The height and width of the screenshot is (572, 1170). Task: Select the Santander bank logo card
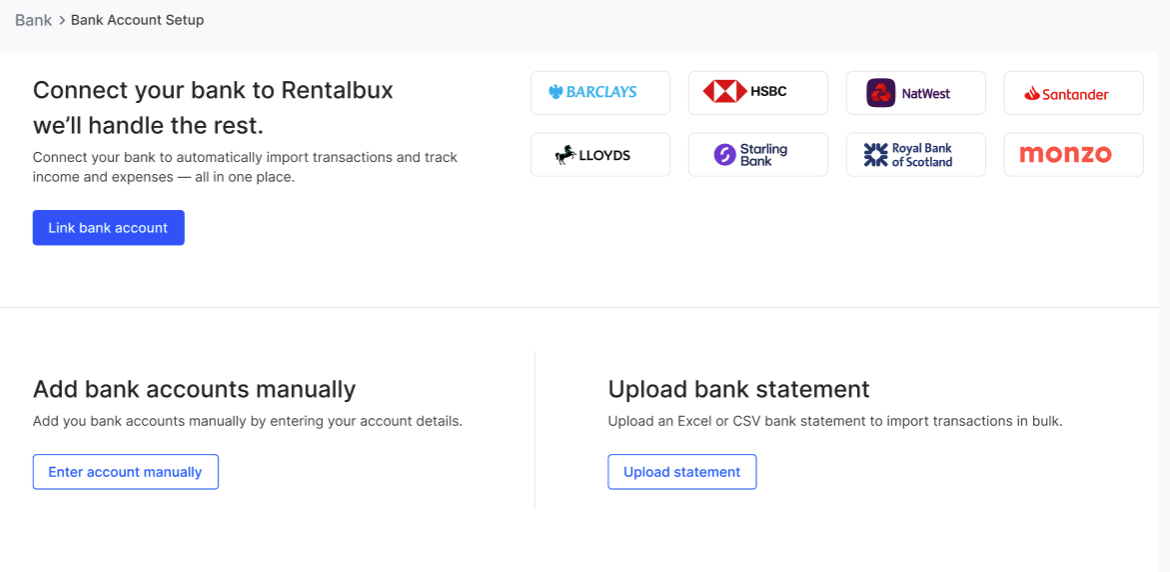click(x=1074, y=93)
